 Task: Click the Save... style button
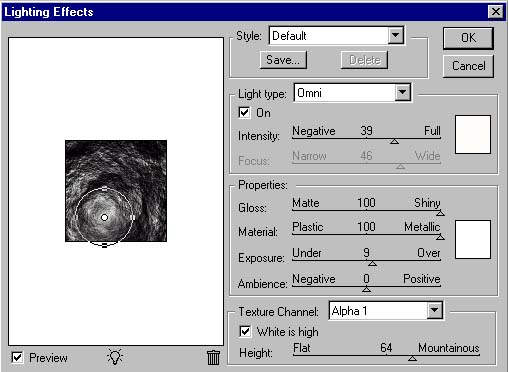click(x=283, y=60)
